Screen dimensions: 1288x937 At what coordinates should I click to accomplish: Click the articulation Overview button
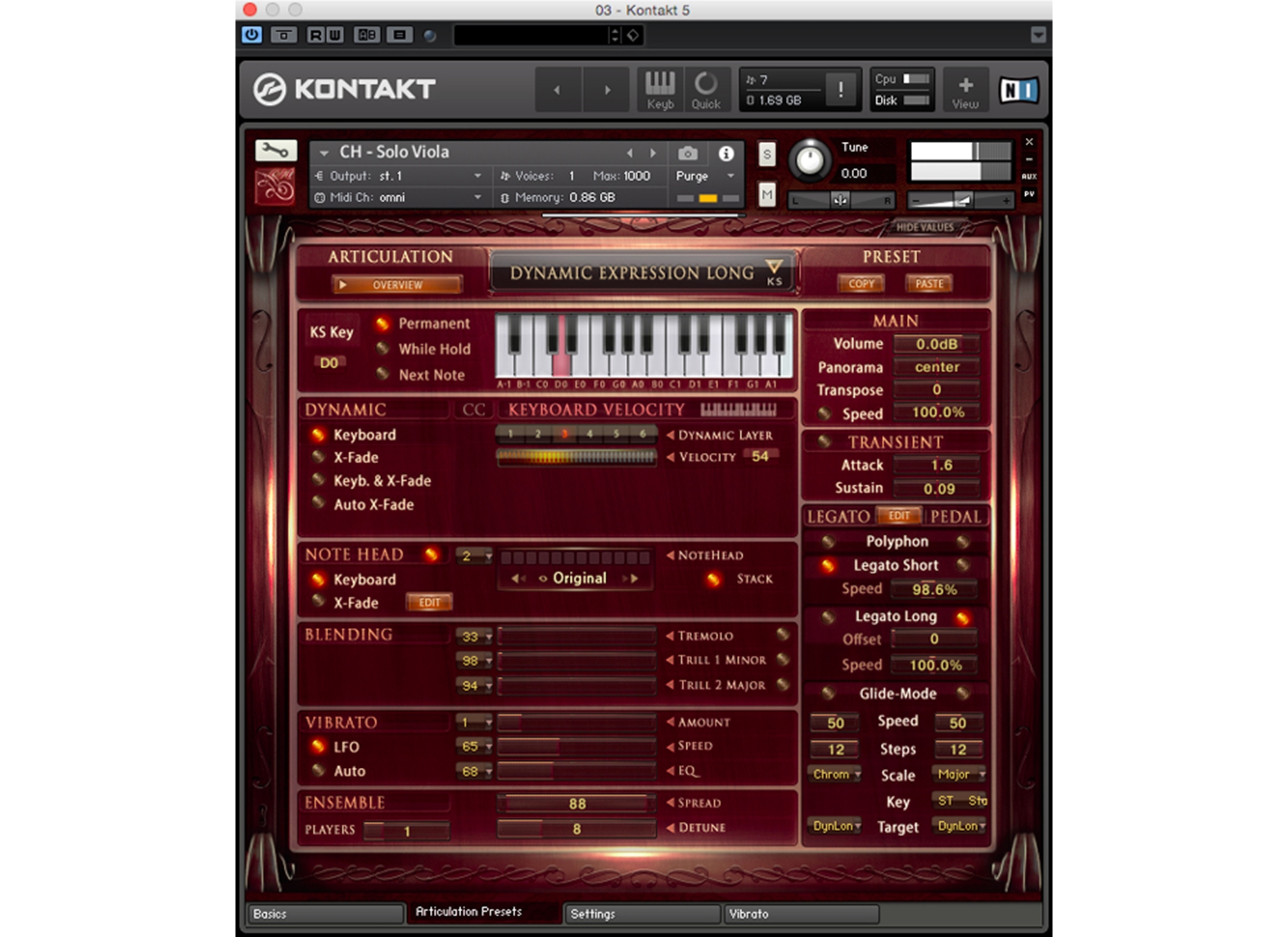(x=397, y=285)
